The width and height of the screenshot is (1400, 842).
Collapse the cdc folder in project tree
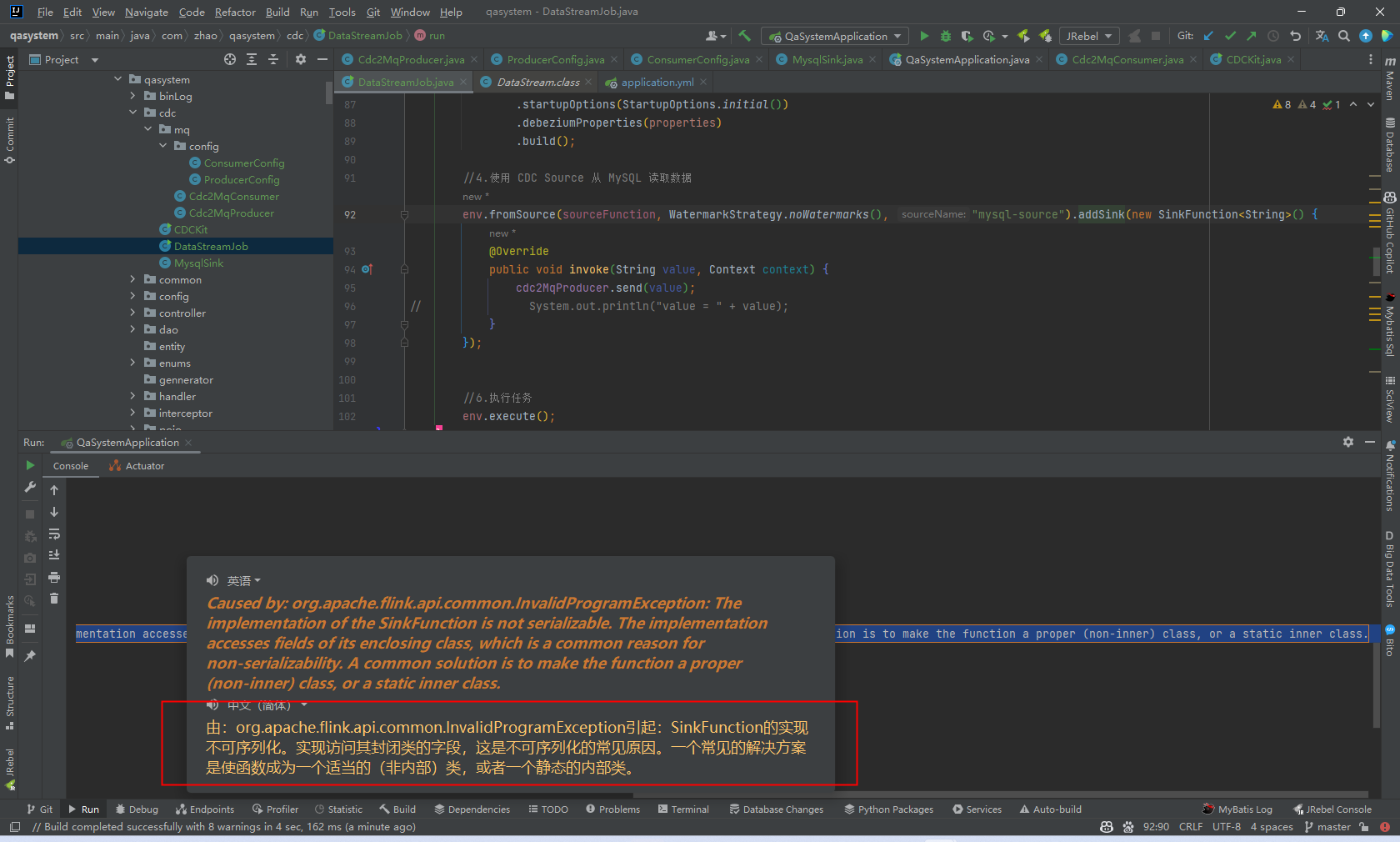132,113
